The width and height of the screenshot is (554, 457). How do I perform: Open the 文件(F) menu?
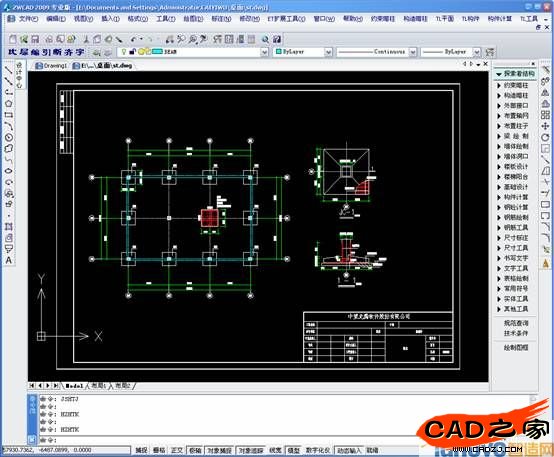coord(28,19)
